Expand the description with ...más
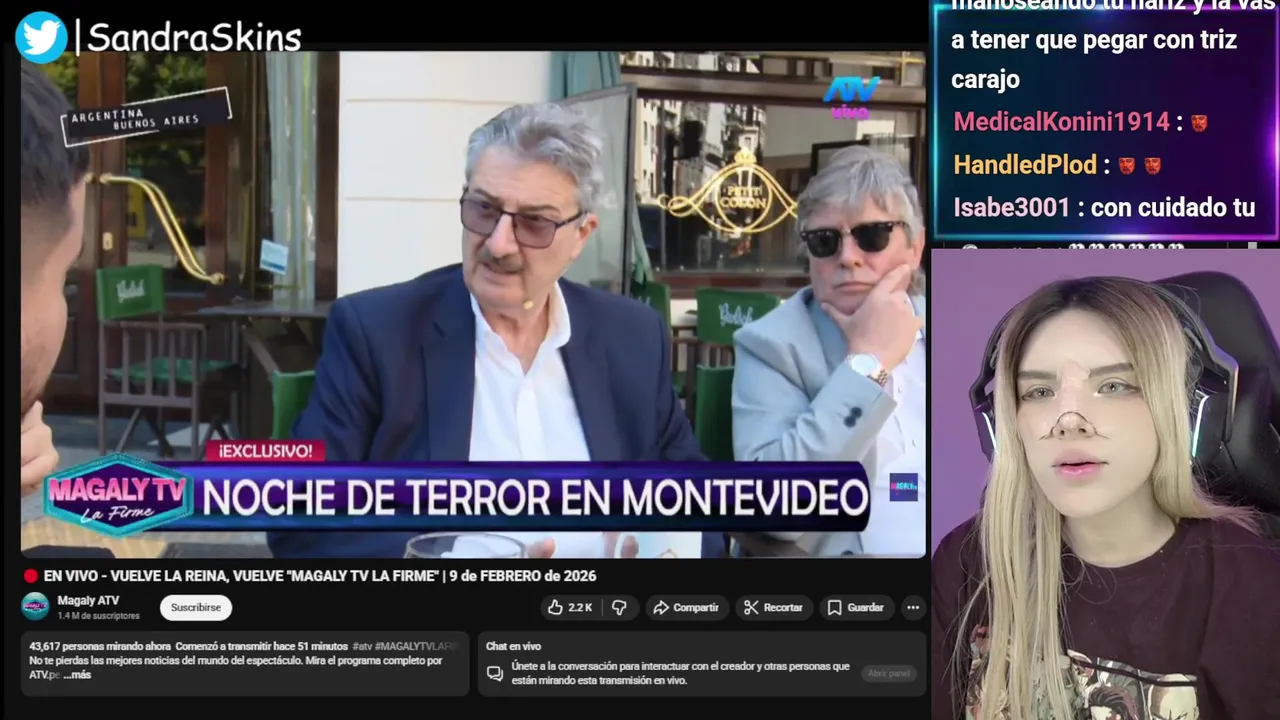 pos(77,675)
